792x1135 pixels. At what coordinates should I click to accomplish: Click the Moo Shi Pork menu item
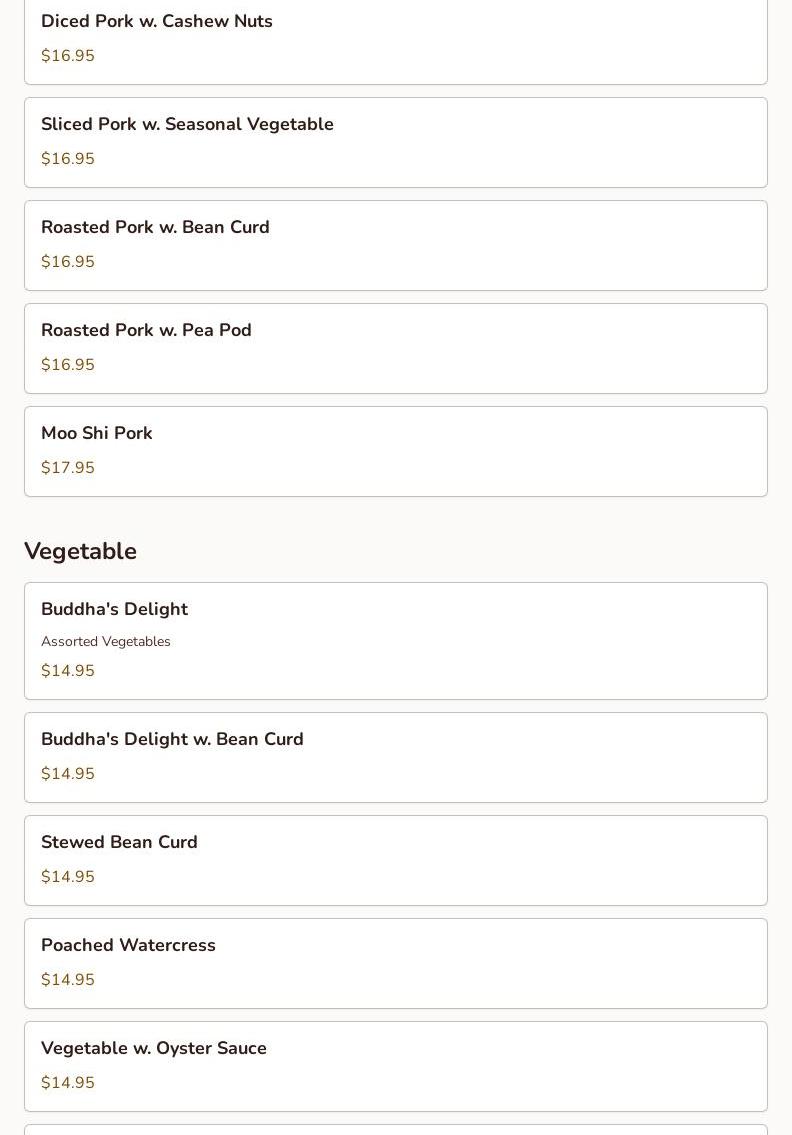(x=97, y=434)
